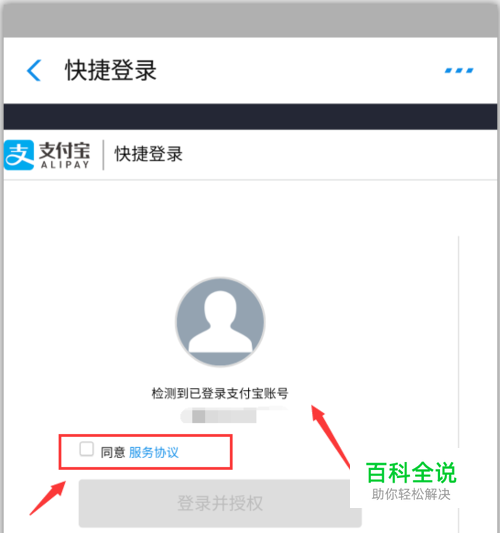Viewport: 500px width, 533px height.
Task: Click the green 百科全说 watermark logo
Action: tap(411, 472)
